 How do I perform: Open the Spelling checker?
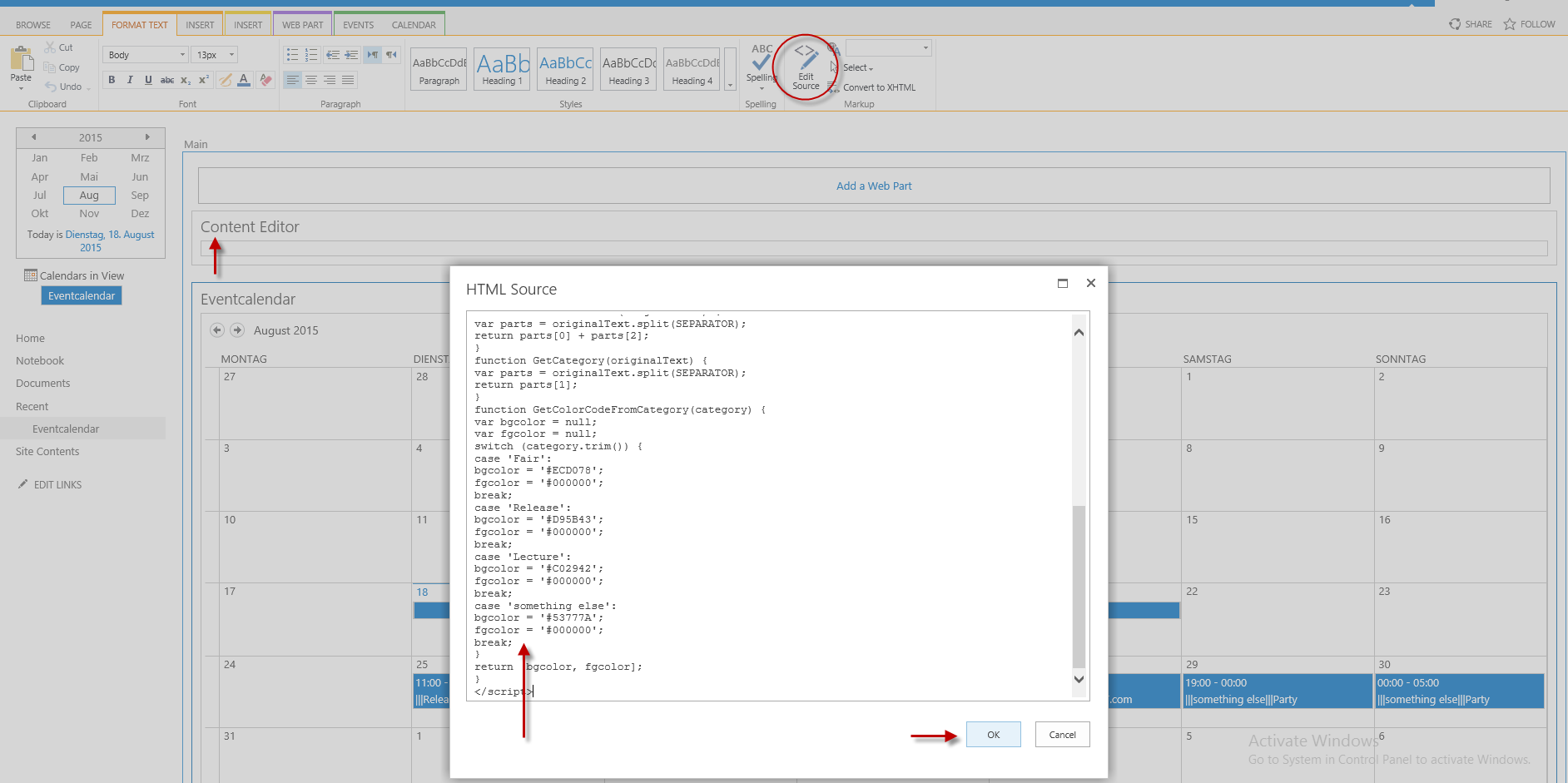(761, 67)
